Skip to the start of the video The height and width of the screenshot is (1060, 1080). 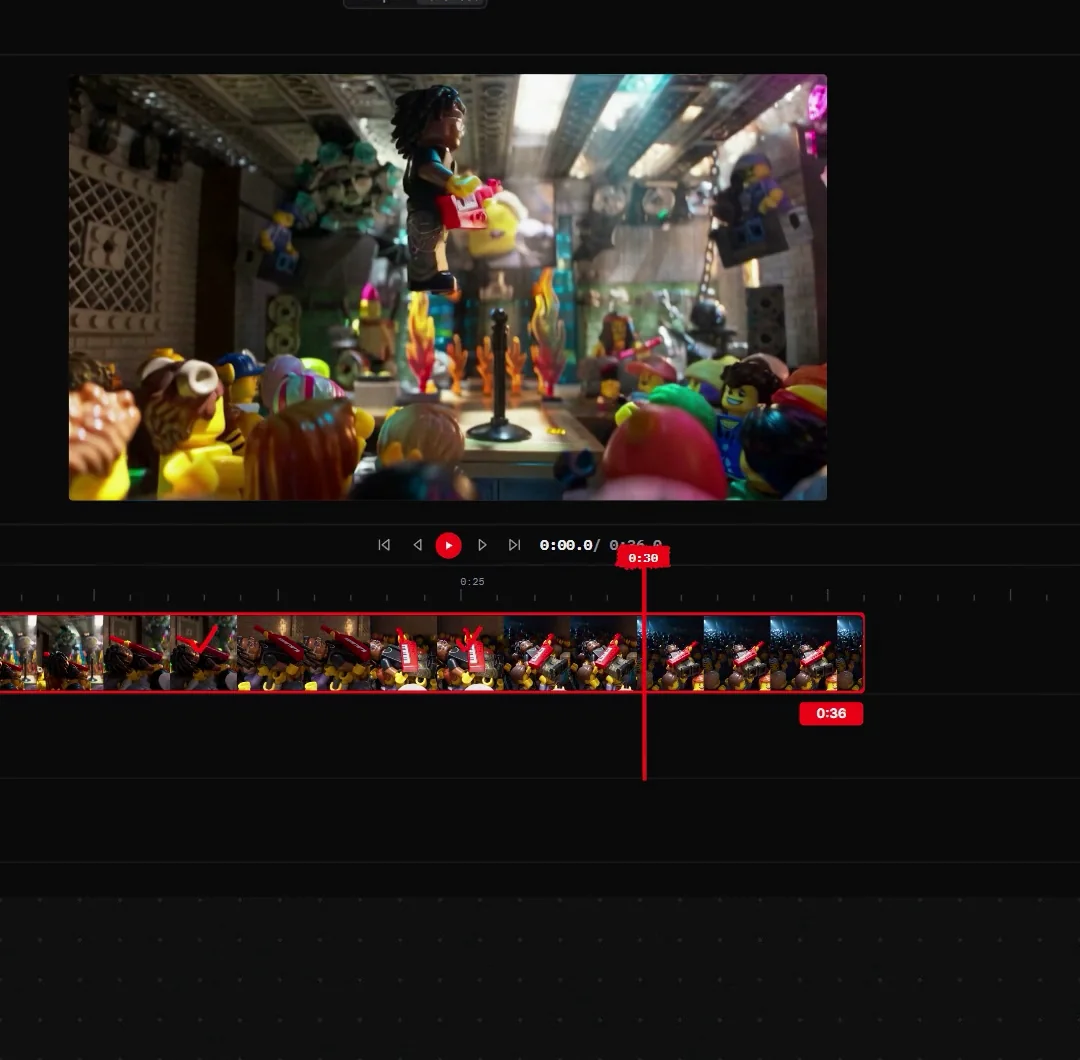tap(384, 545)
